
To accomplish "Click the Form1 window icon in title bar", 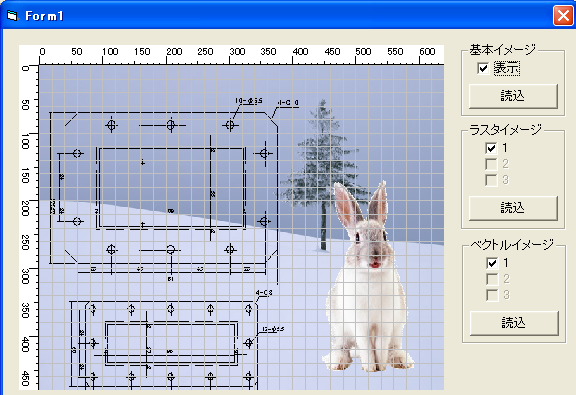I will [12, 15].
